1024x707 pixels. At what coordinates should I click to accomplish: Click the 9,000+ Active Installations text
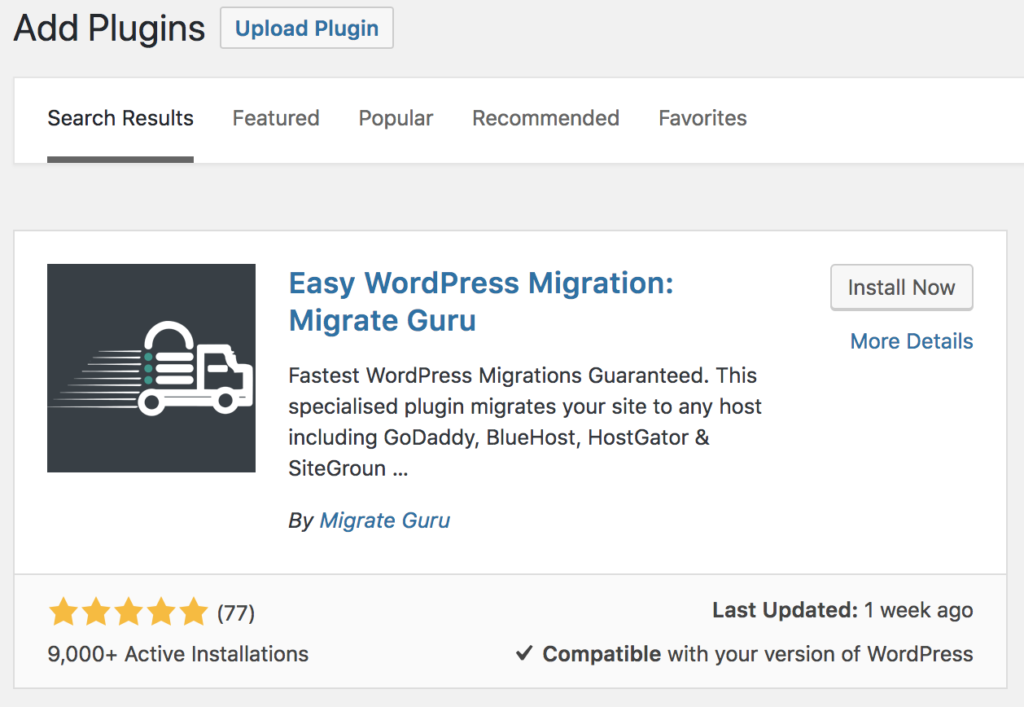[178, 654]
